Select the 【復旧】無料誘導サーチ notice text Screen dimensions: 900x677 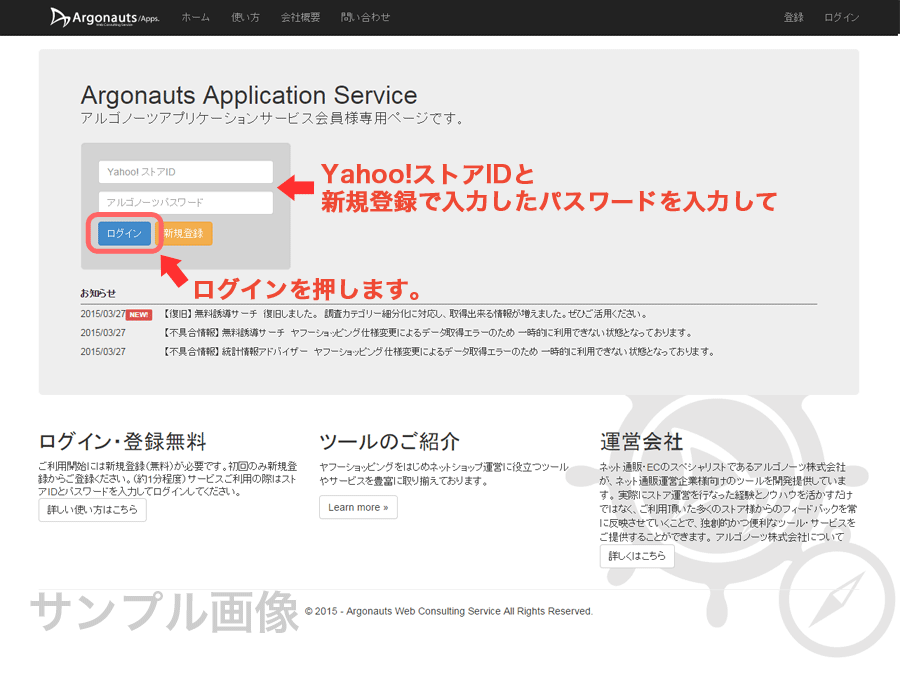pyautogui.click(x=406, y=314)
